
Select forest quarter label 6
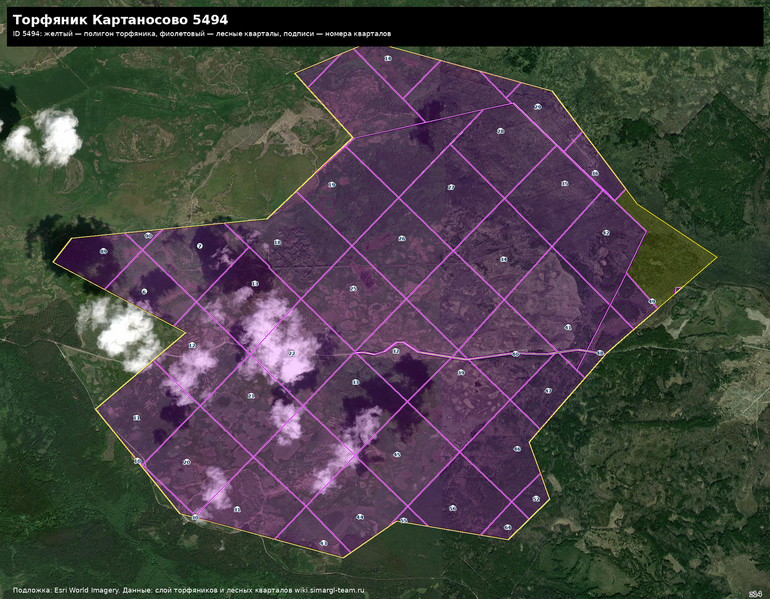144,292
